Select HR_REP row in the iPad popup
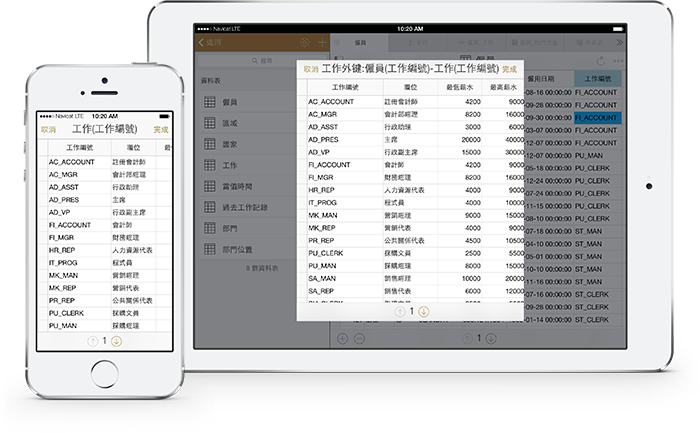Image resolution: width=700 pixels, height=433 pixels. [411, 190]
